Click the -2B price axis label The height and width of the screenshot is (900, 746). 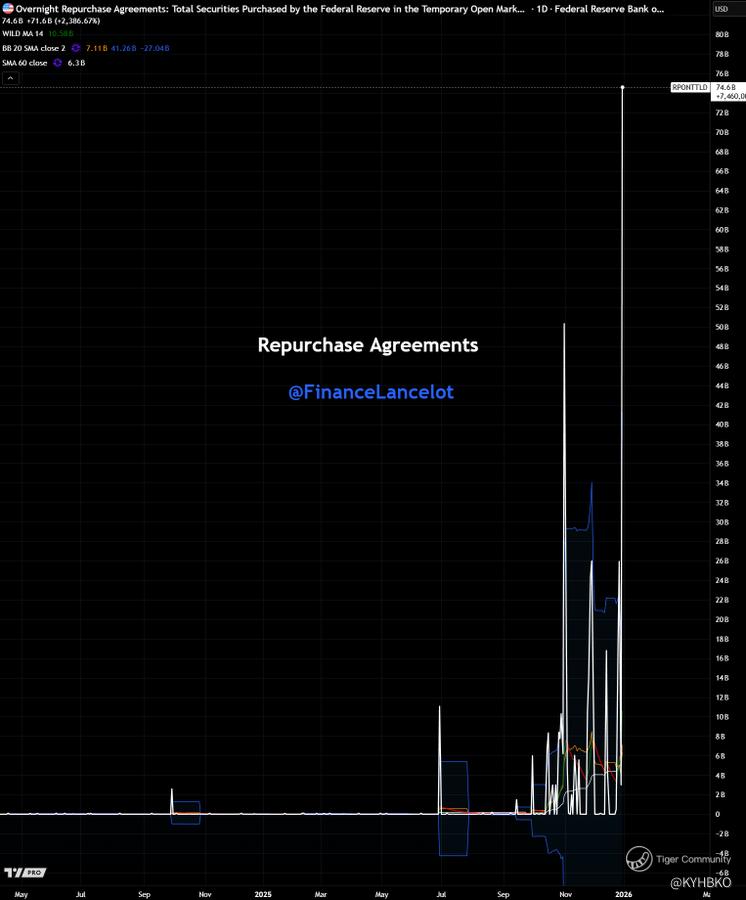pos(721,833)
